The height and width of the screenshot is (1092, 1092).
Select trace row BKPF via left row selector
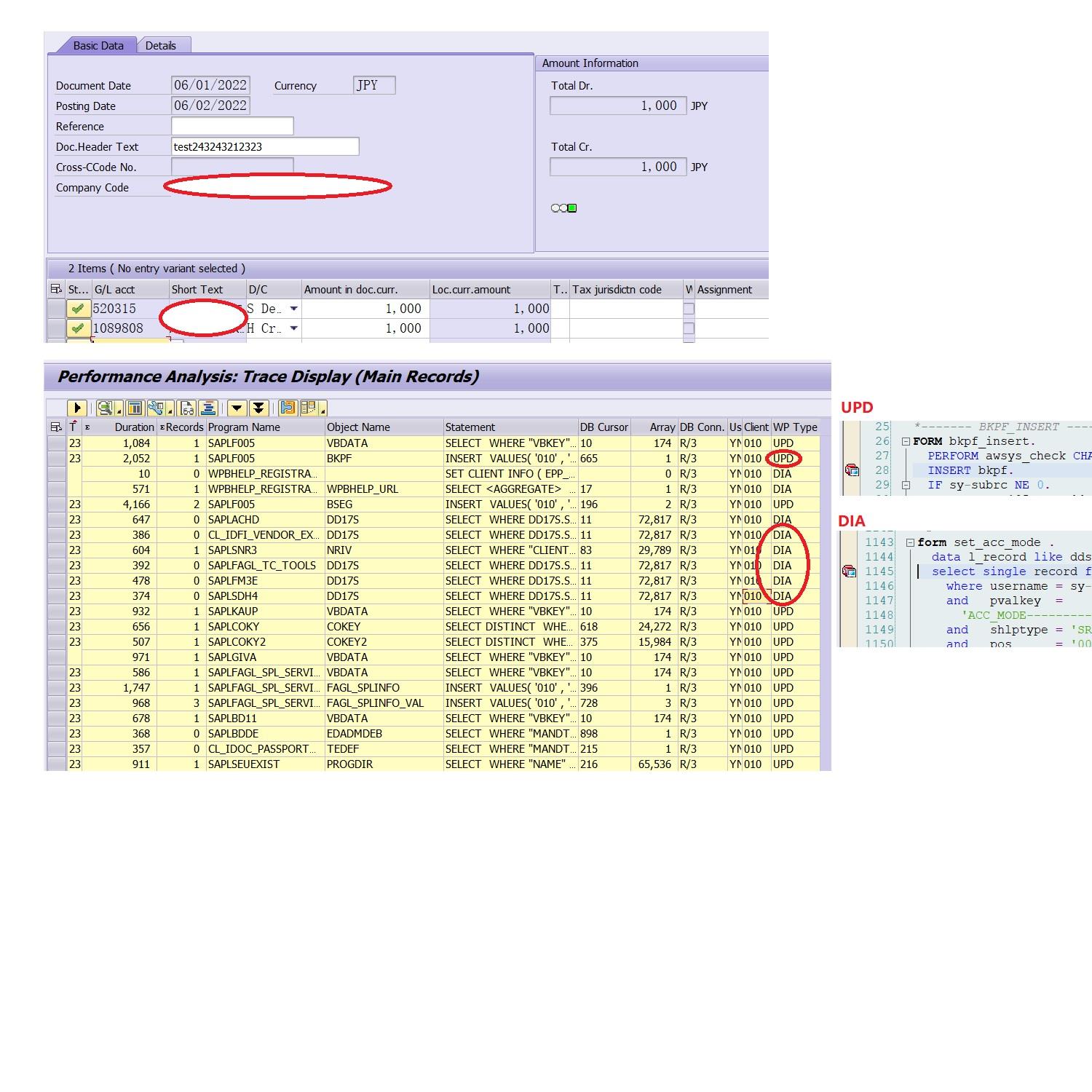tap(56, 459)
